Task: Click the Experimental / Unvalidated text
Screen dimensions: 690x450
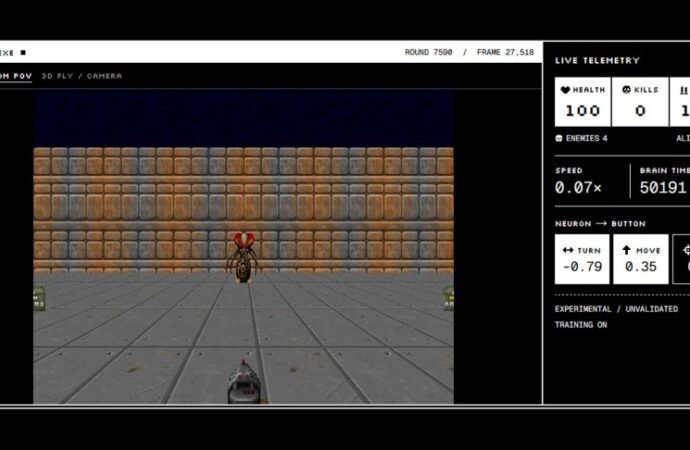Action: click(x=616, y=309)
